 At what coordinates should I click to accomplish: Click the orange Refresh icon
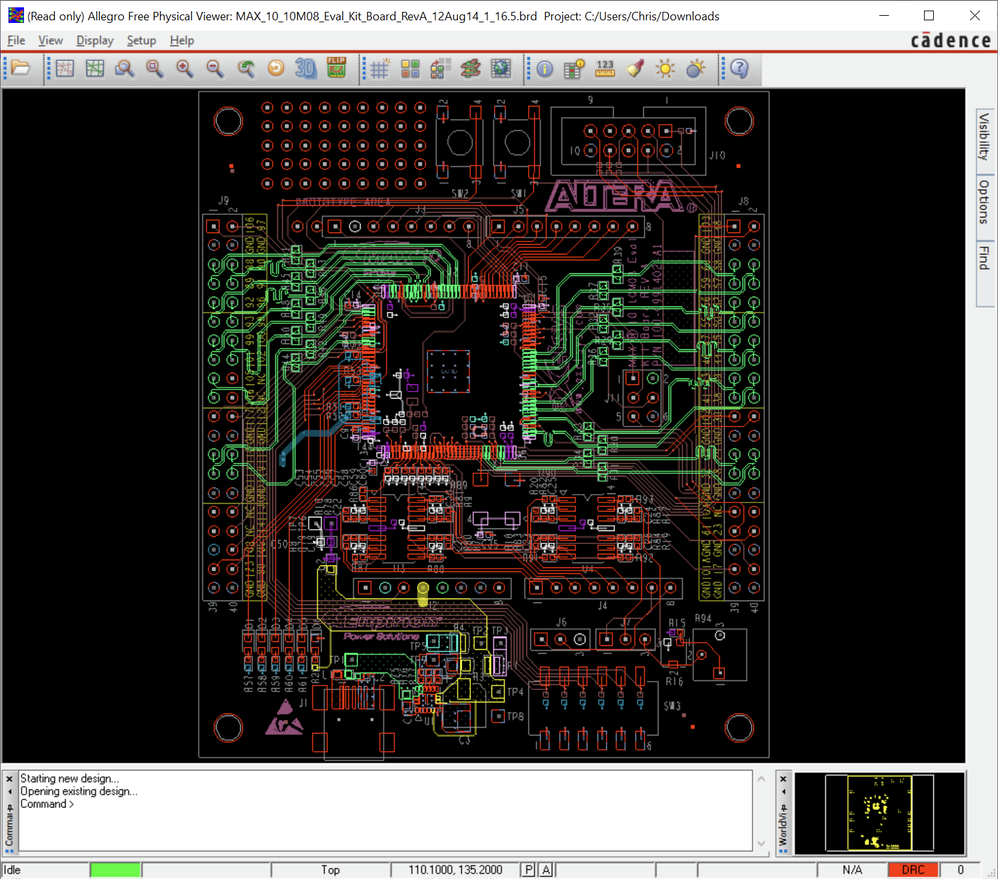pyautogui.click(x=276, y=68)
